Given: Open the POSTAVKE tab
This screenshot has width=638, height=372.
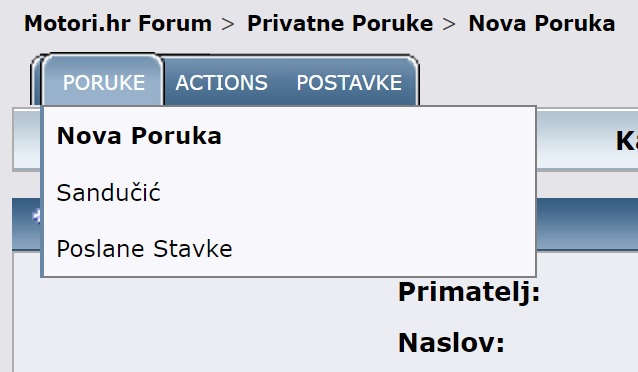Looking at the screenshot, I should (x=349, y=83).
